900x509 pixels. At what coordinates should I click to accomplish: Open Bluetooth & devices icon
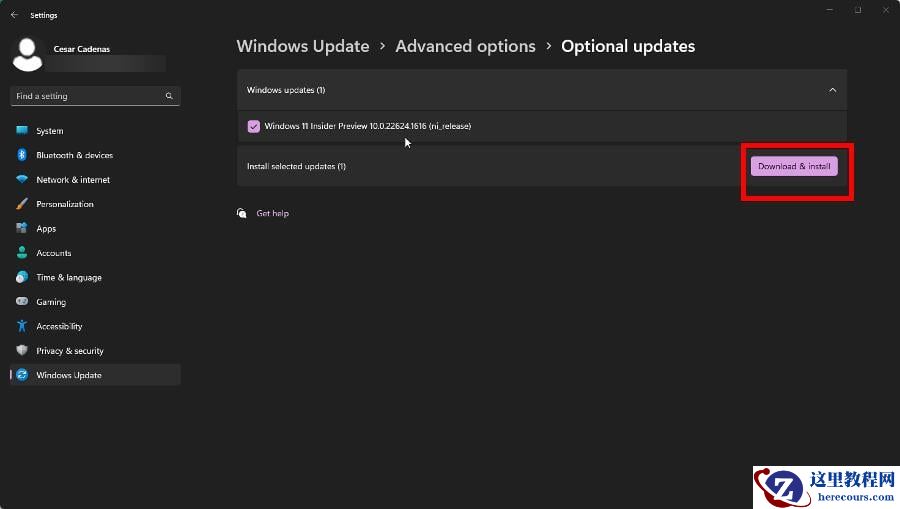coord(21,155)
